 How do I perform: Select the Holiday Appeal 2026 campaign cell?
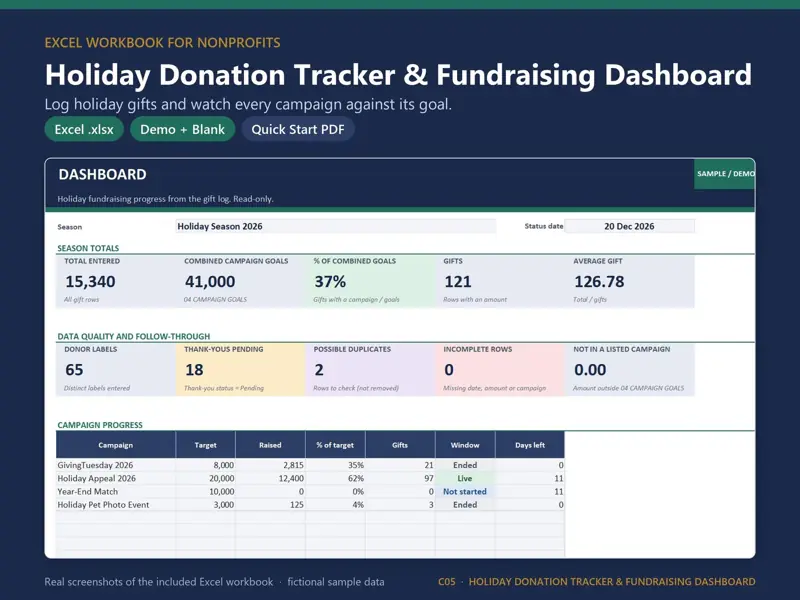pos(116,479)
